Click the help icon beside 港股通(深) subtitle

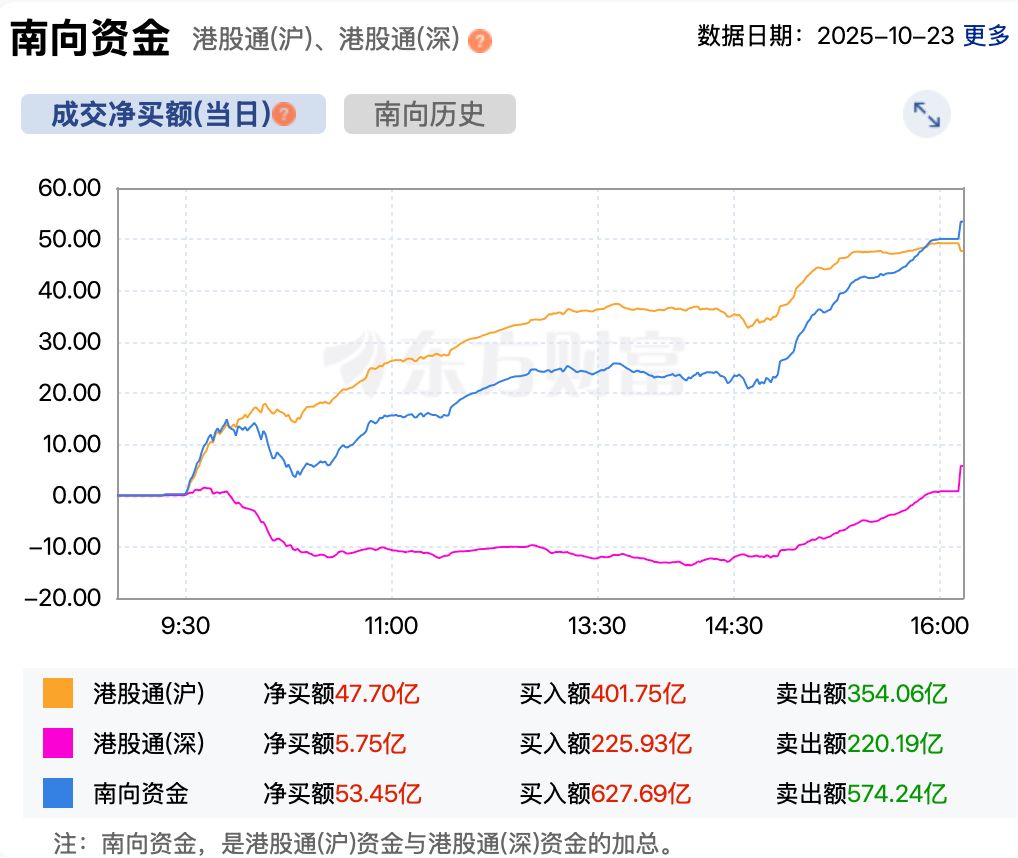point(481,41)
